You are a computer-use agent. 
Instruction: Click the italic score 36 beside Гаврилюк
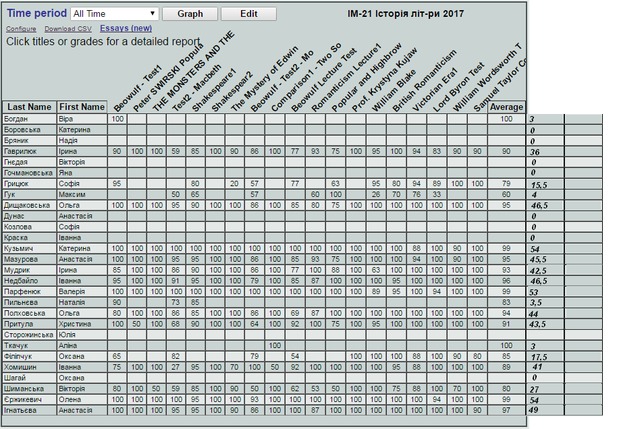[x=535, y=152]
